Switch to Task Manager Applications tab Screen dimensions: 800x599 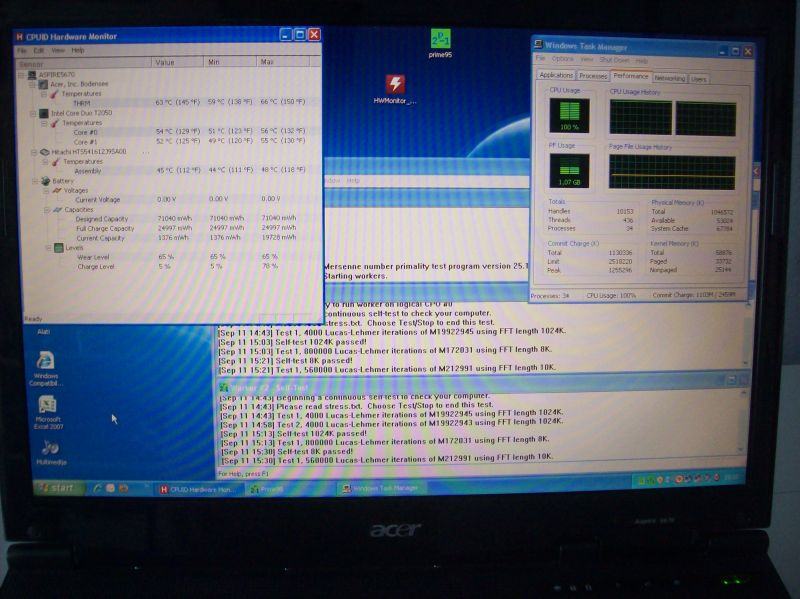tap(556, 75)
